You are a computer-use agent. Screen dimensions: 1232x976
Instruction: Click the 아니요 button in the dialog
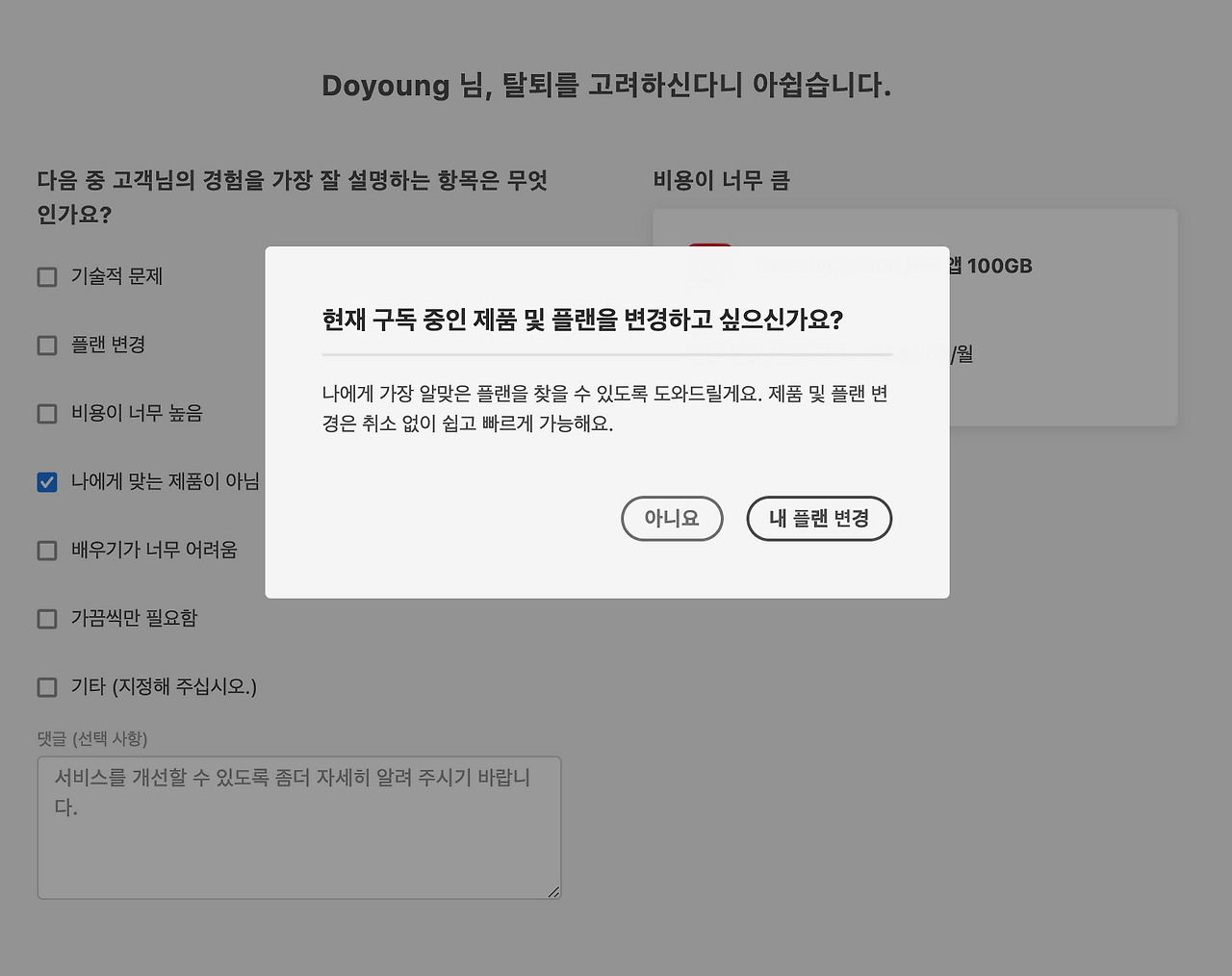672,518
